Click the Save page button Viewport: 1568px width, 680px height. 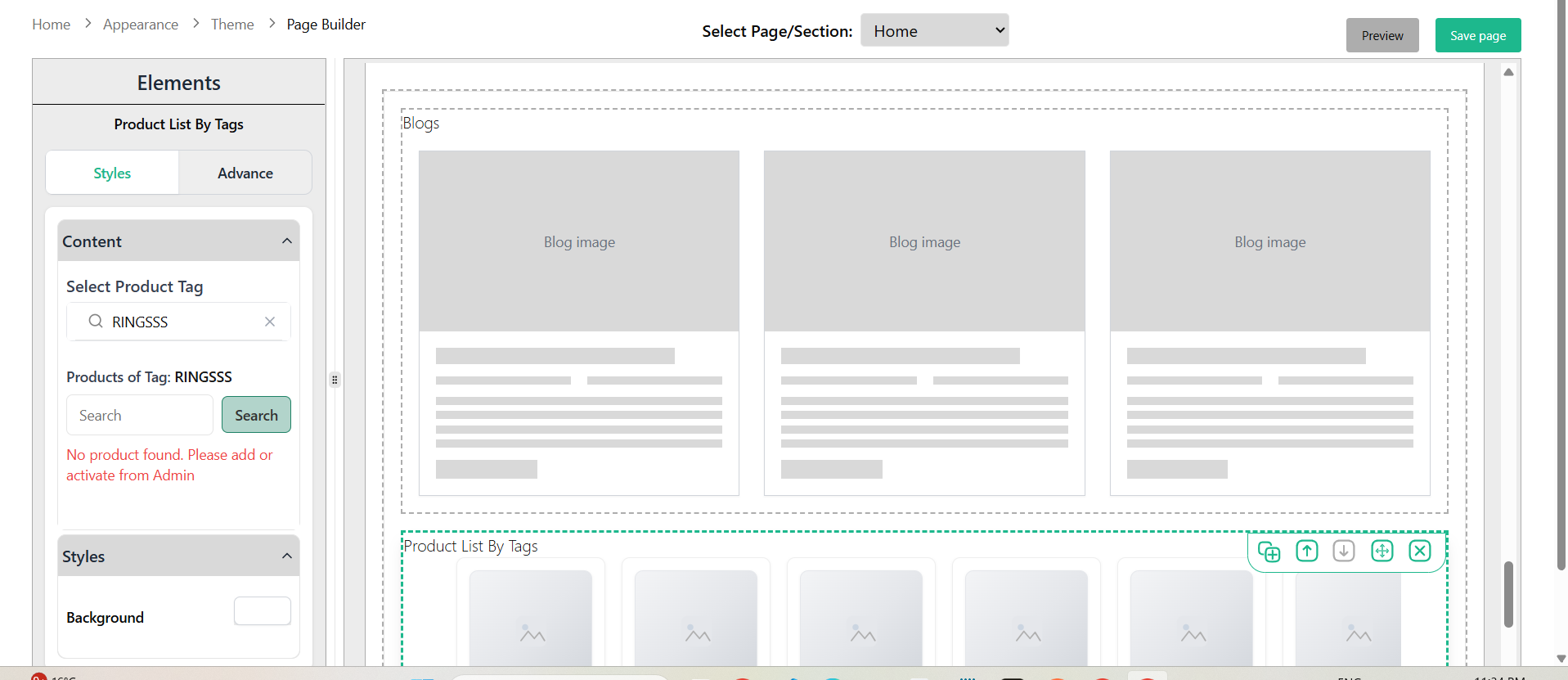click(x=1478, y=35)
